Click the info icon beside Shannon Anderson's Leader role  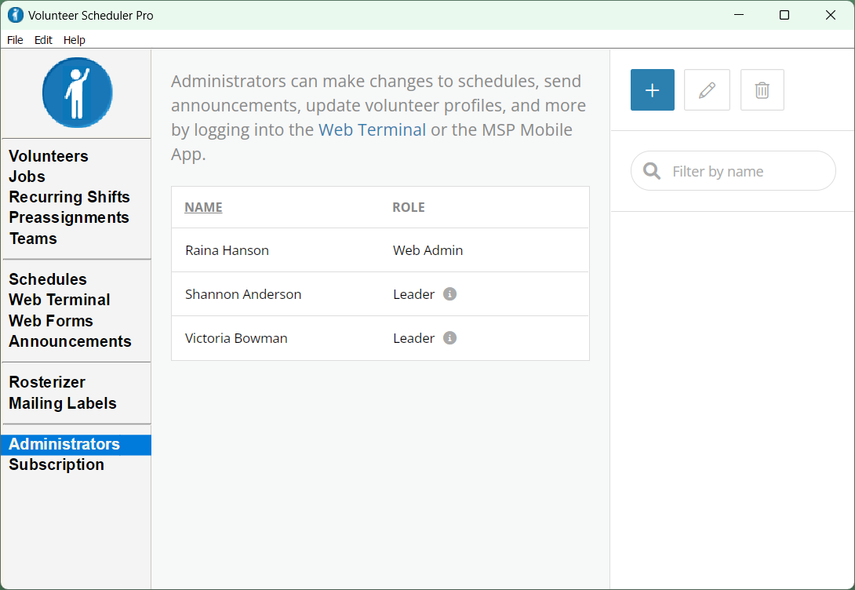(x=449, y=294)
